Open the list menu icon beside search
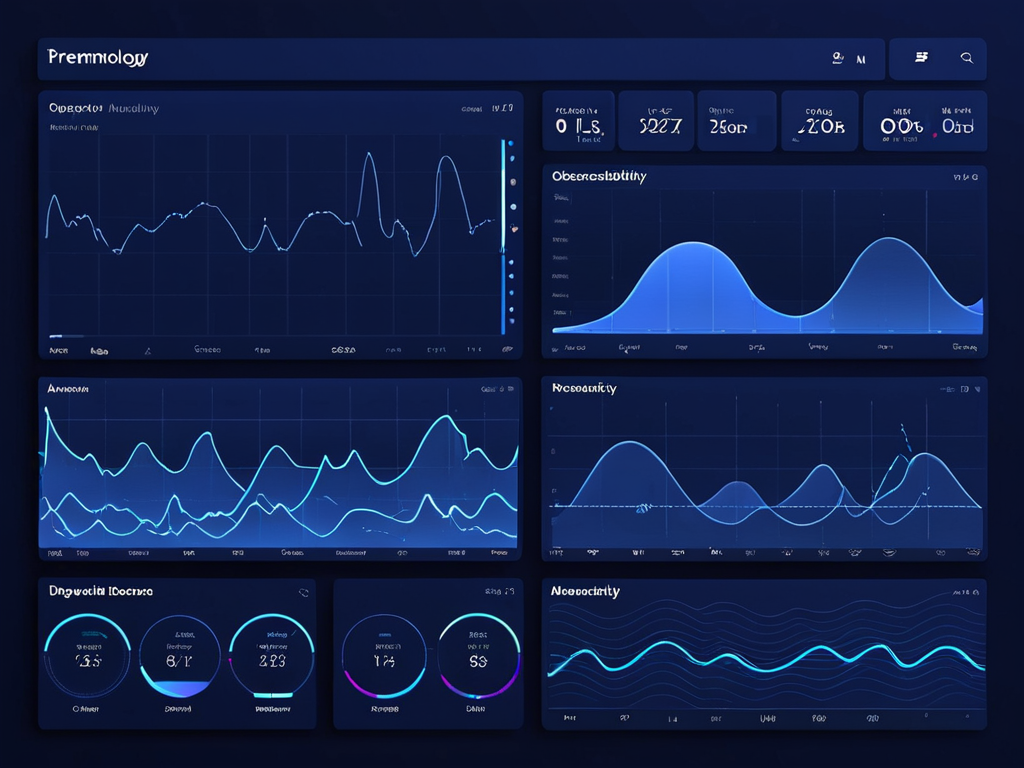 [x=921, y=57]
